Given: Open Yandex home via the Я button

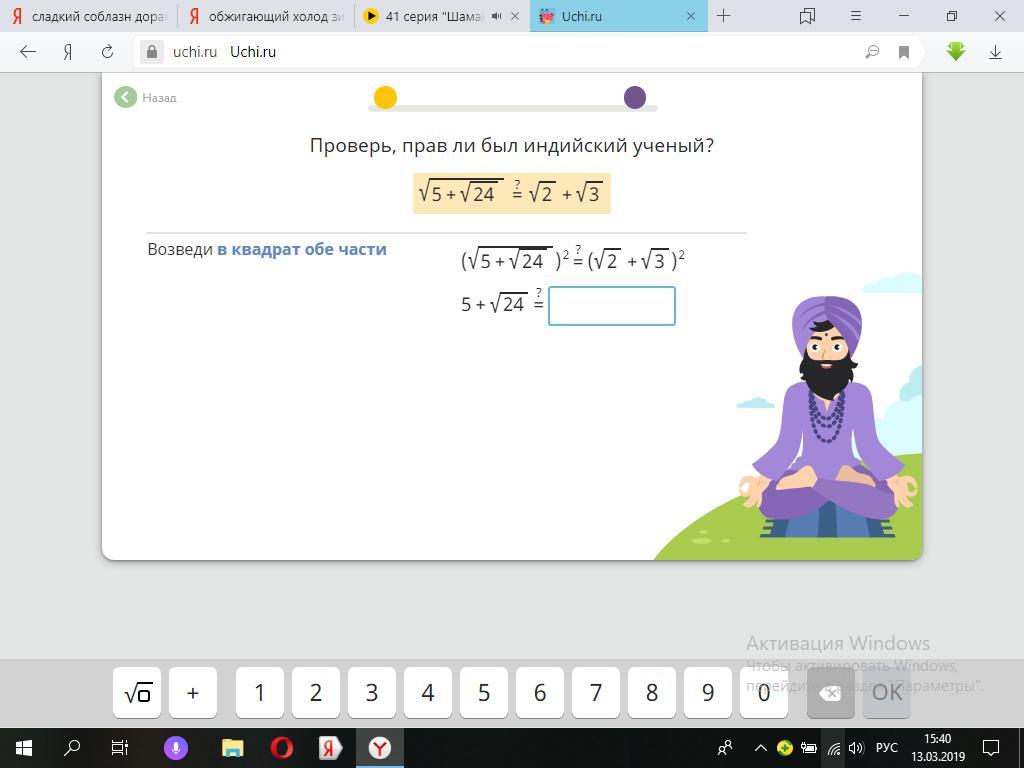Looking at the screenshot, I should click(x=67, y=52).
